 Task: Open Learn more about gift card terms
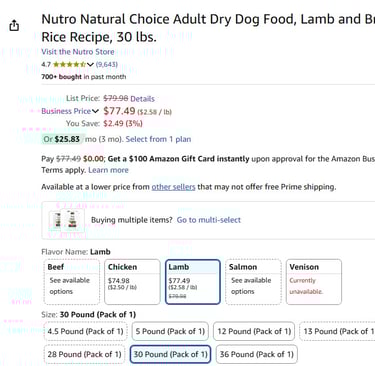tap(108, 170)
